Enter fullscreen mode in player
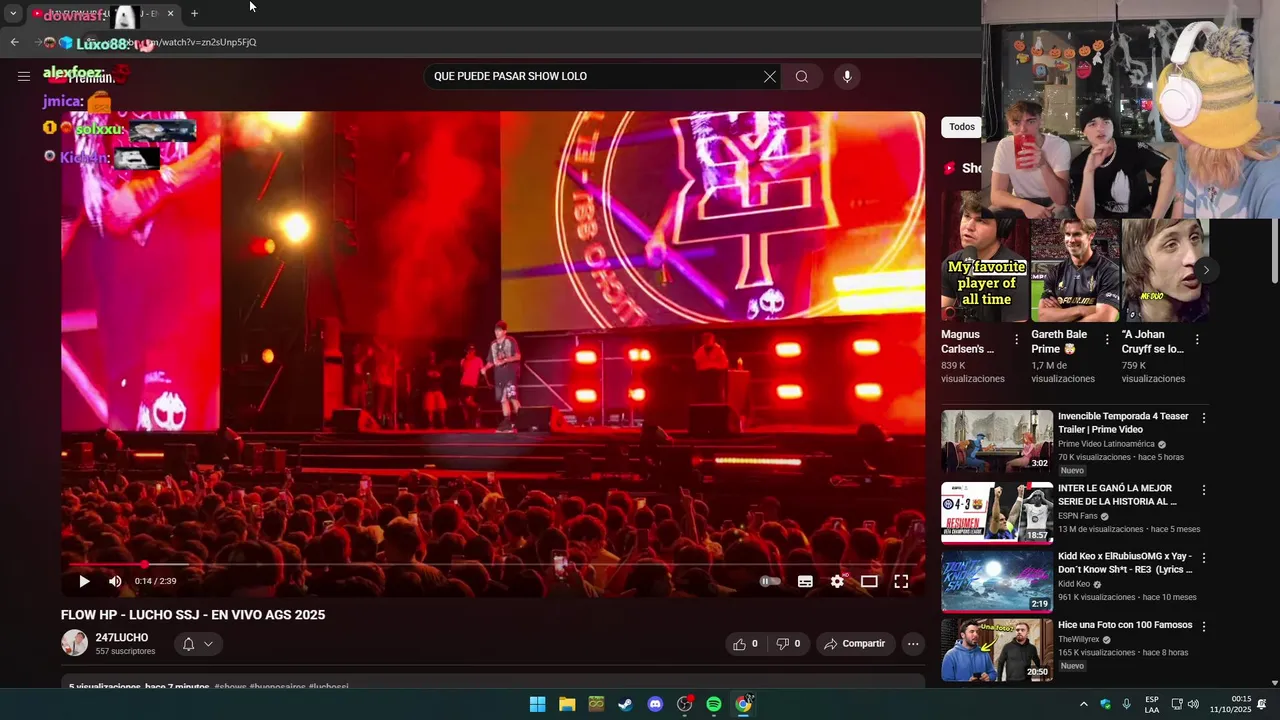 [x=901, y=581]
